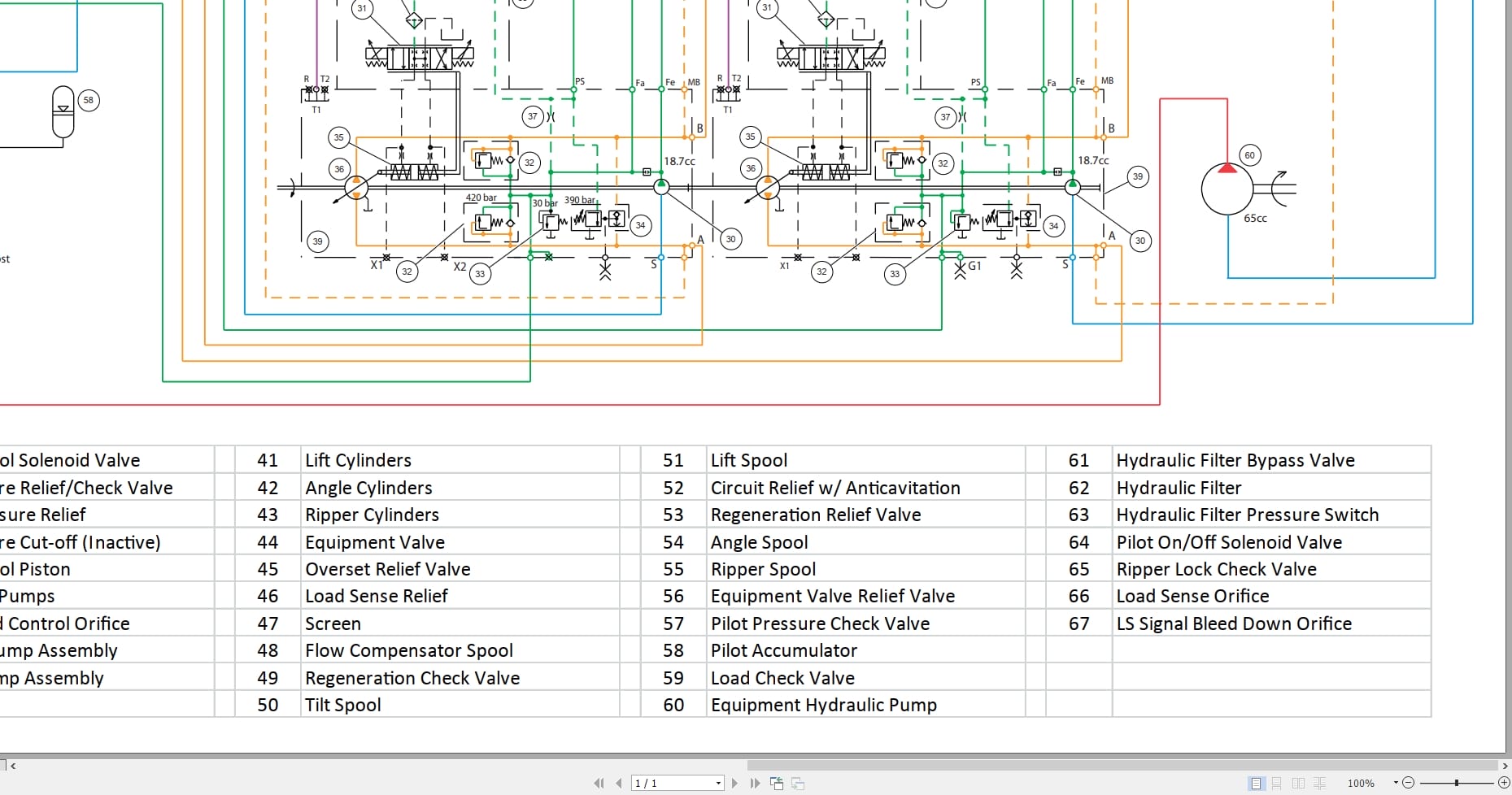The image size is (1512, 795).
Task: Go to the previous page
Action: coord(619,783)
